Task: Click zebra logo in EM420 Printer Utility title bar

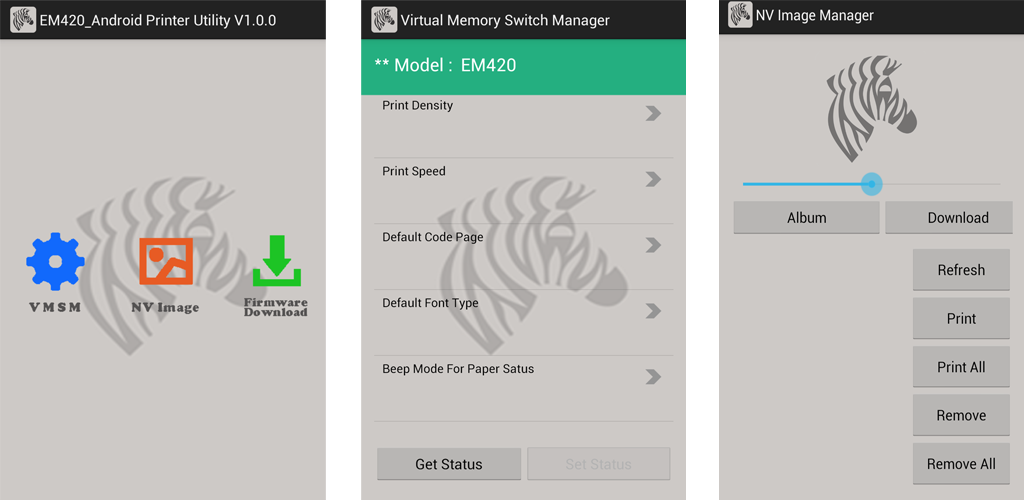Action: (23, 20)
